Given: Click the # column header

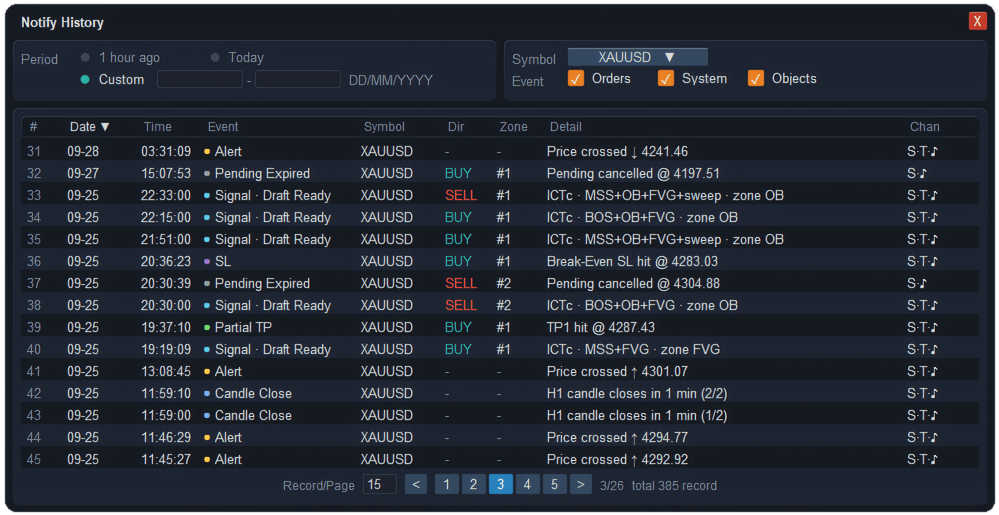Looking at the screenshot, I should point(33,127).
